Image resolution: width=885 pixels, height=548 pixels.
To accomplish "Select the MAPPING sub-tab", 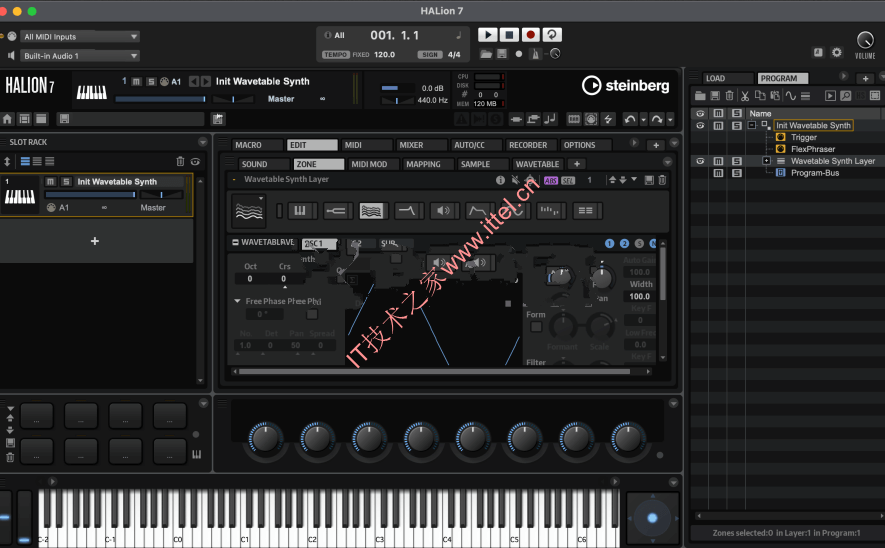I will 428,164.
